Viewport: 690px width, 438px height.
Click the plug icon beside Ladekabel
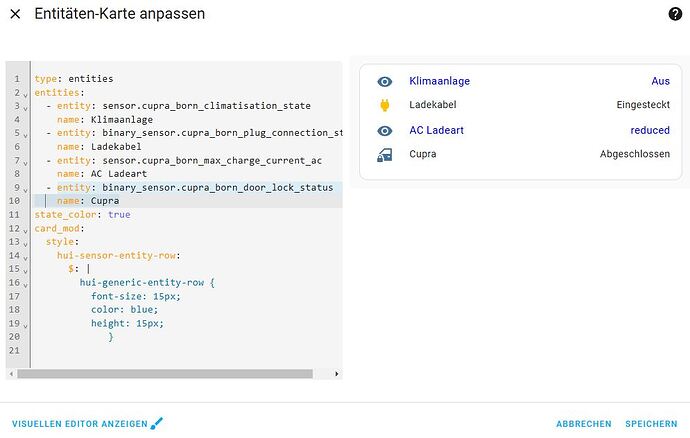(x=385, y=105)
